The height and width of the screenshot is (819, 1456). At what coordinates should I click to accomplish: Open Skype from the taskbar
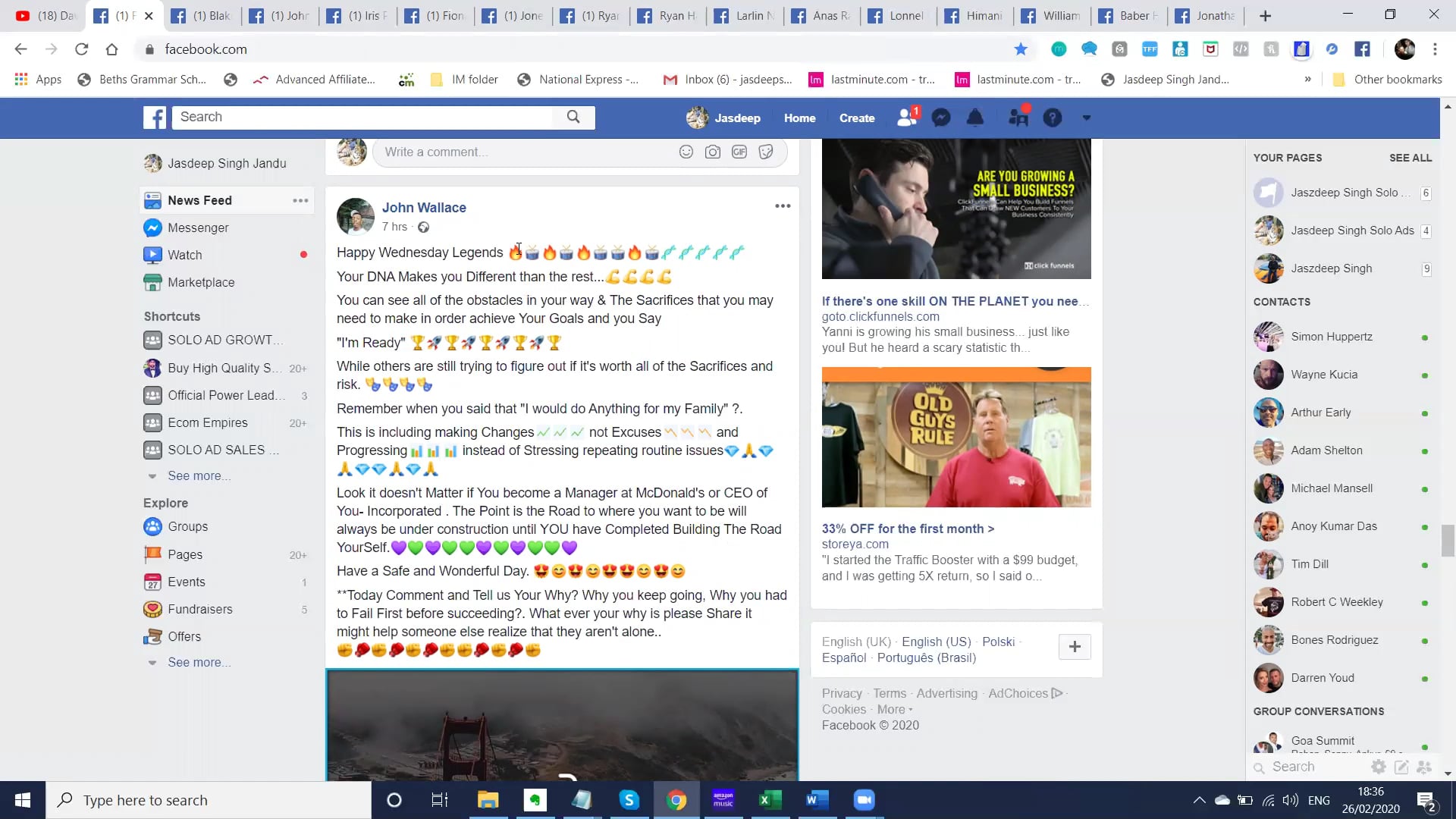[629, 800]
